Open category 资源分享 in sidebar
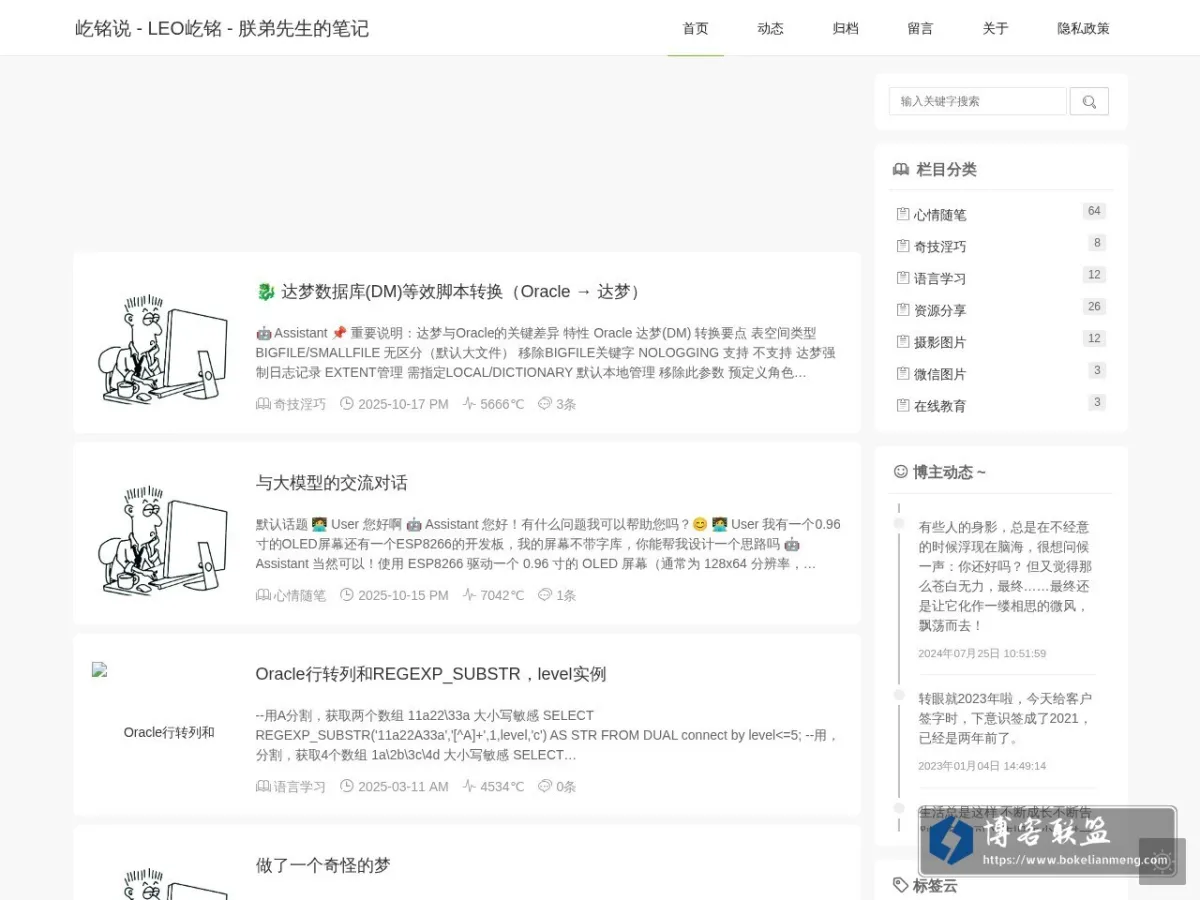 (x=940, y=311)
